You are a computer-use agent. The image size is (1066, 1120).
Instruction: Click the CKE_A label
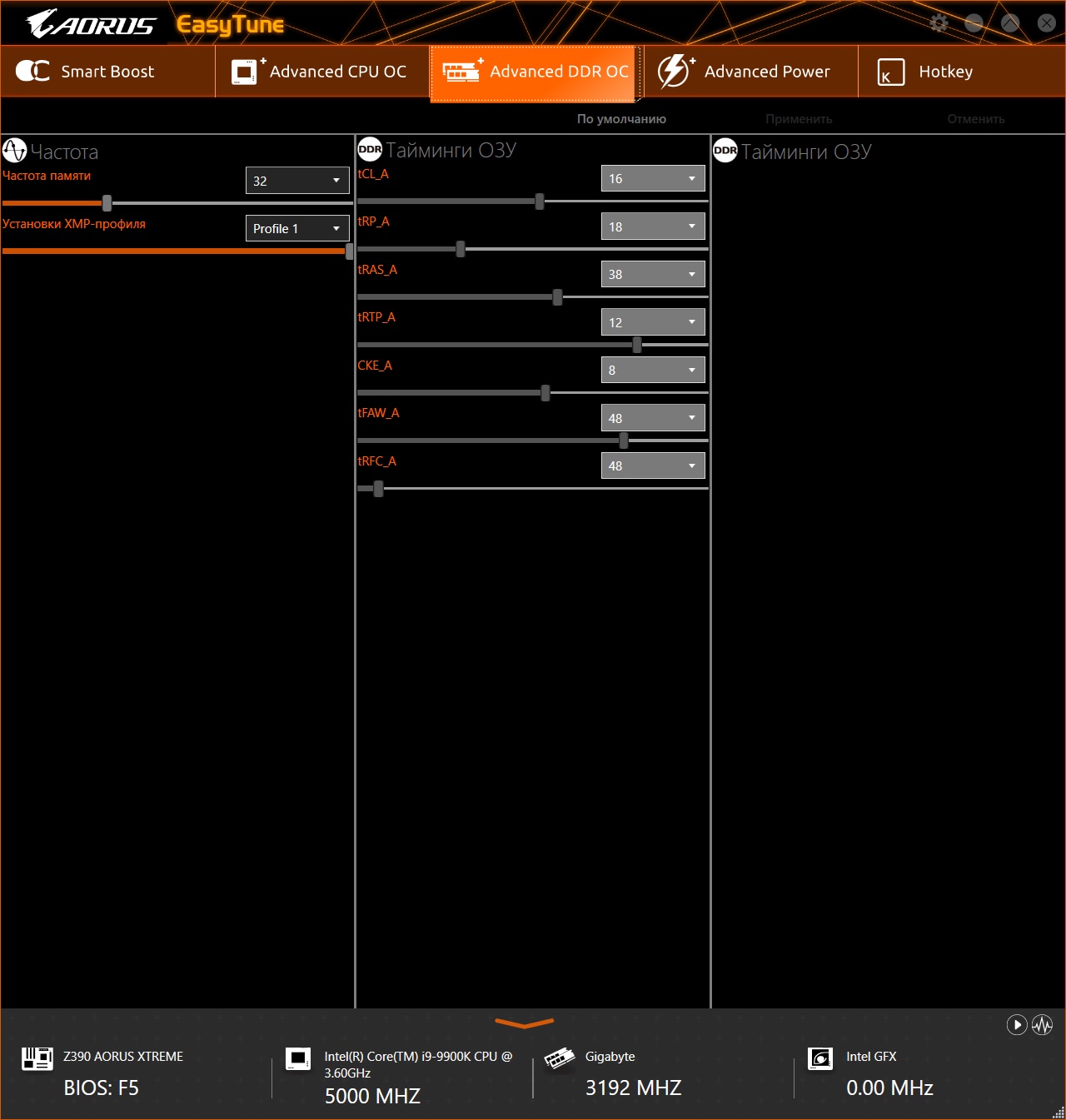pos(375,366)
